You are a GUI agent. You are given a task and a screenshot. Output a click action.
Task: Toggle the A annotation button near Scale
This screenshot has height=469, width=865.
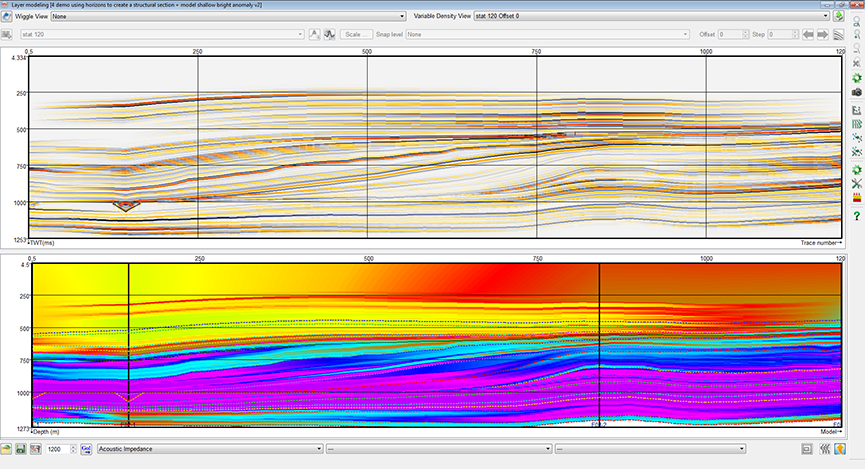point(314,34)
